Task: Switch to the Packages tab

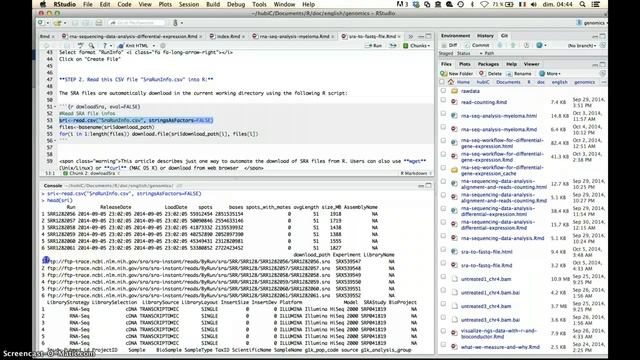Action: (488, 64)
